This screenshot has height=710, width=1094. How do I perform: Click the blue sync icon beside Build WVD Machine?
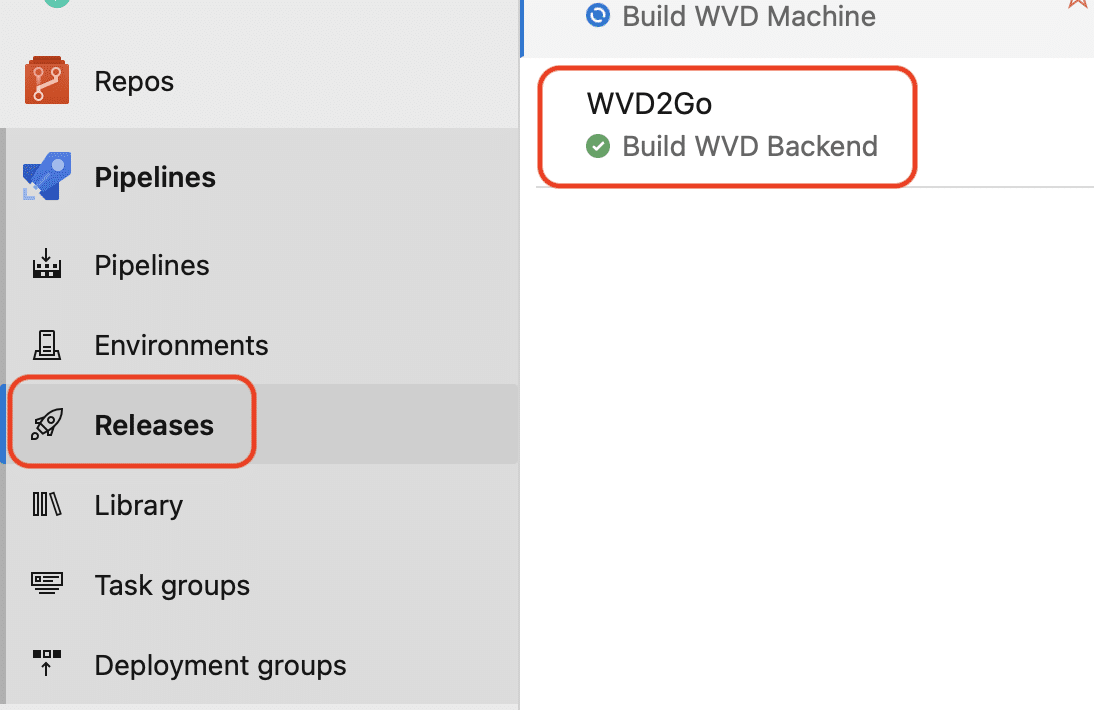(597, 15)
